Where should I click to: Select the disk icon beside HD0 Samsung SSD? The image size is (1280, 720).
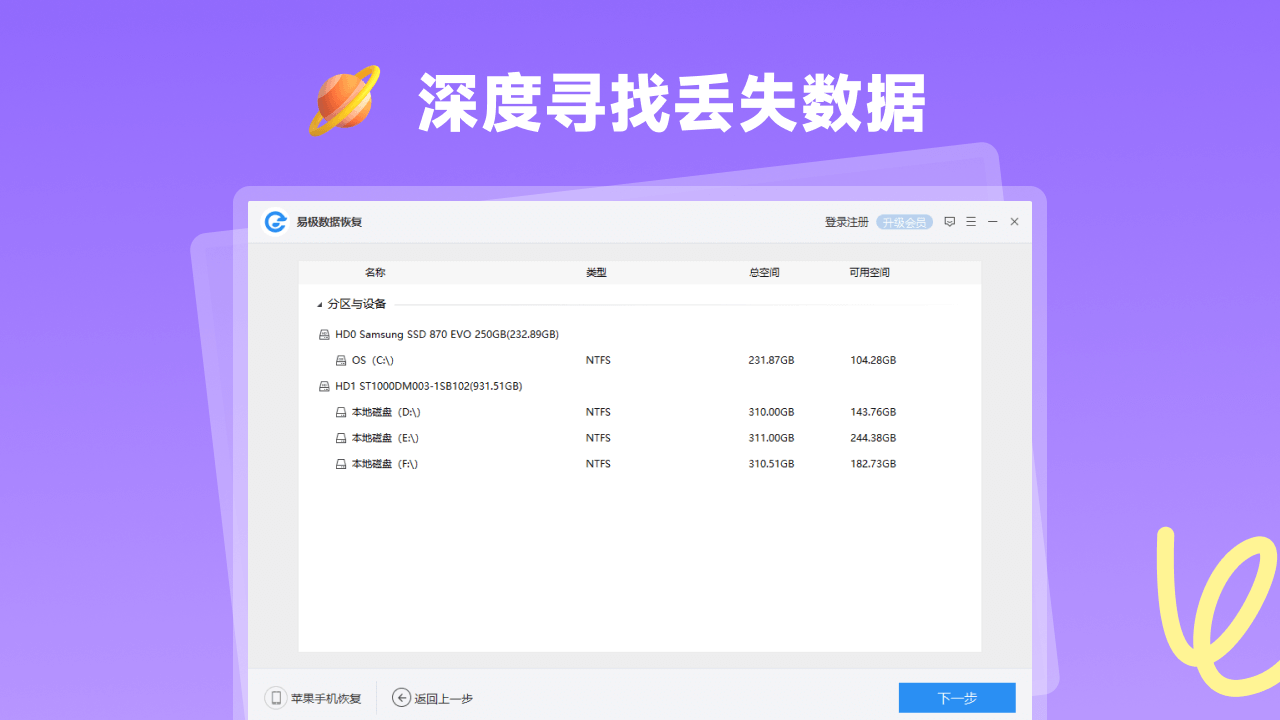(x=324, y=334)
